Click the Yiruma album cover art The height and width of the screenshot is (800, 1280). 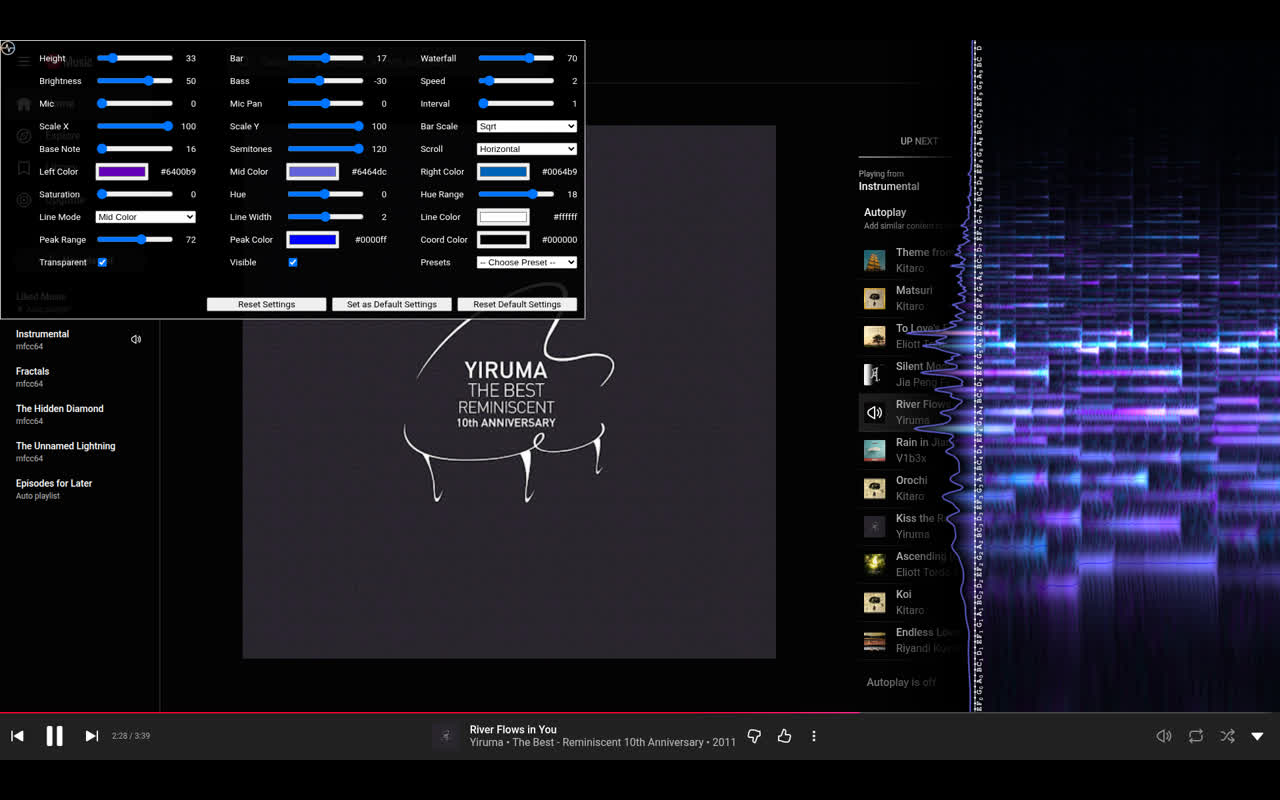click(x=509, y=392)
